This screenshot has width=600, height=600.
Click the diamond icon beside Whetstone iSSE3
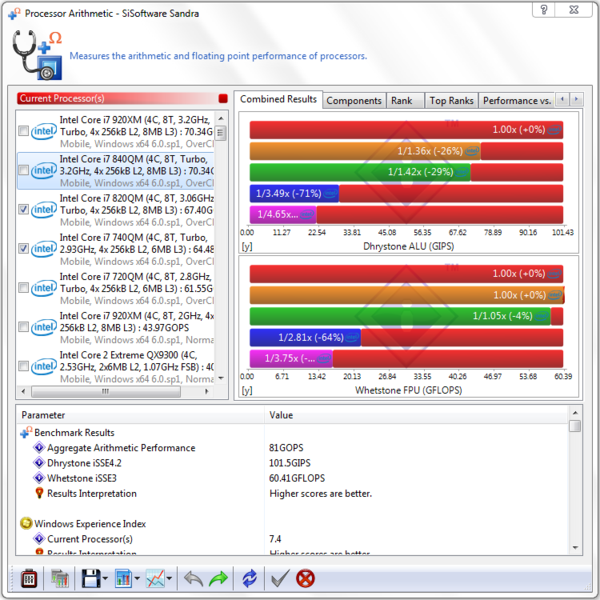click(39, 478)
